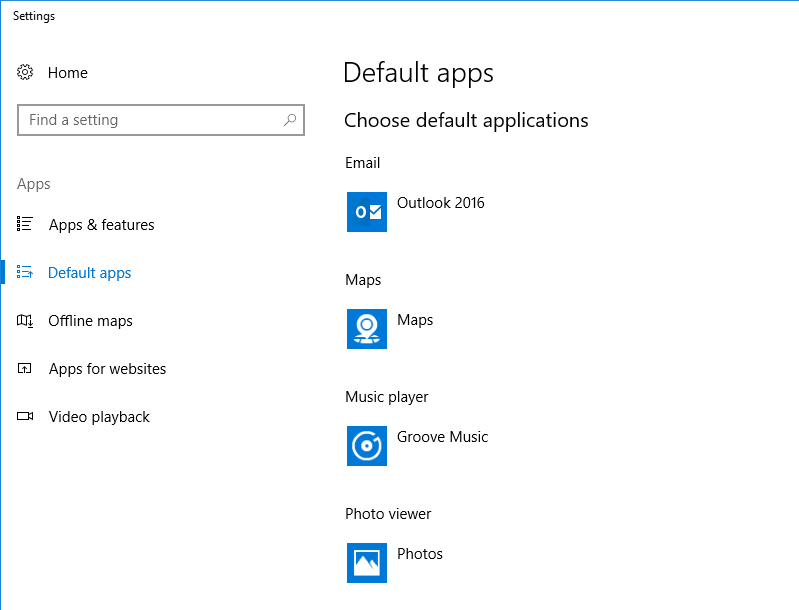Click the Apps & features list icon
The width and height of the screenshot is (799, 610).
(x=24, y=224)
